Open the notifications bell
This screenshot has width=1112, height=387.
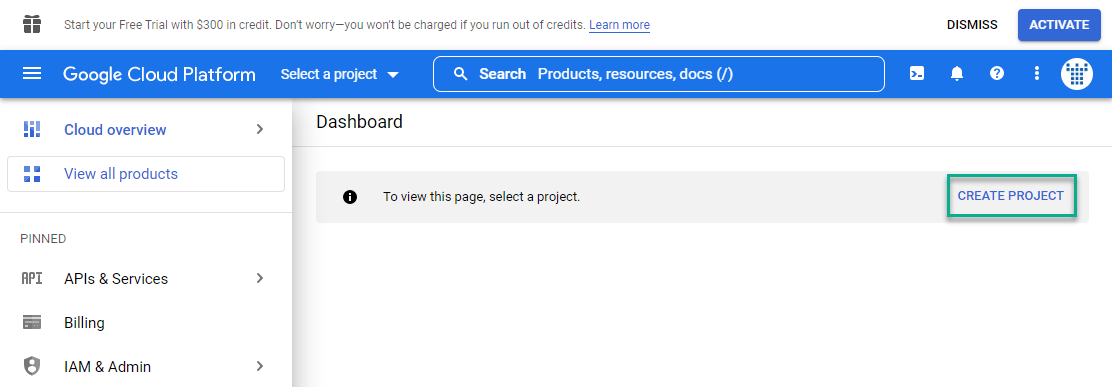click(x=957, y=74)
